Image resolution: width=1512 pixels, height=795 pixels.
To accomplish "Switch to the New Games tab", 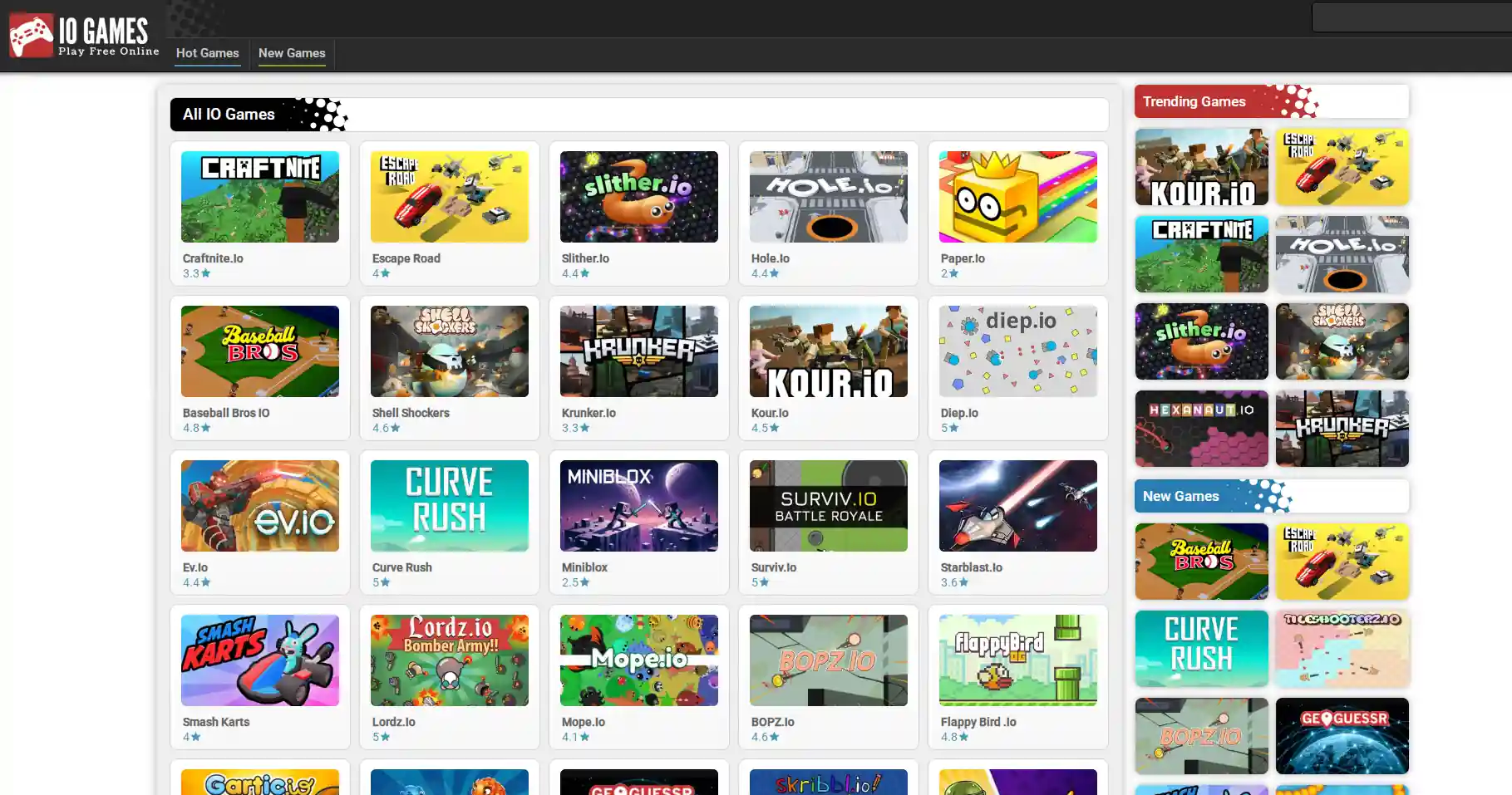I will [292, 53].
